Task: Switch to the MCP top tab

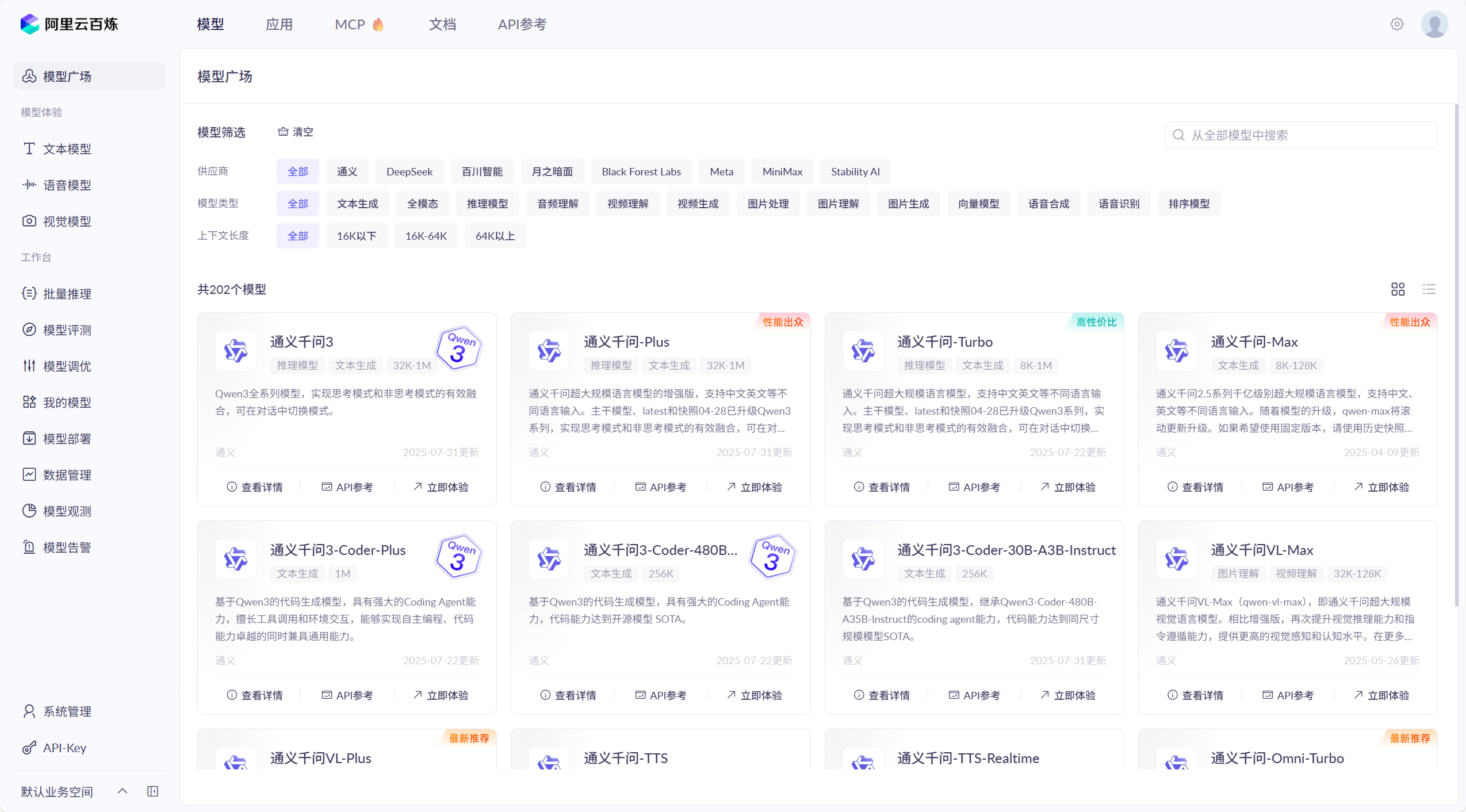Action: [359, 24]
